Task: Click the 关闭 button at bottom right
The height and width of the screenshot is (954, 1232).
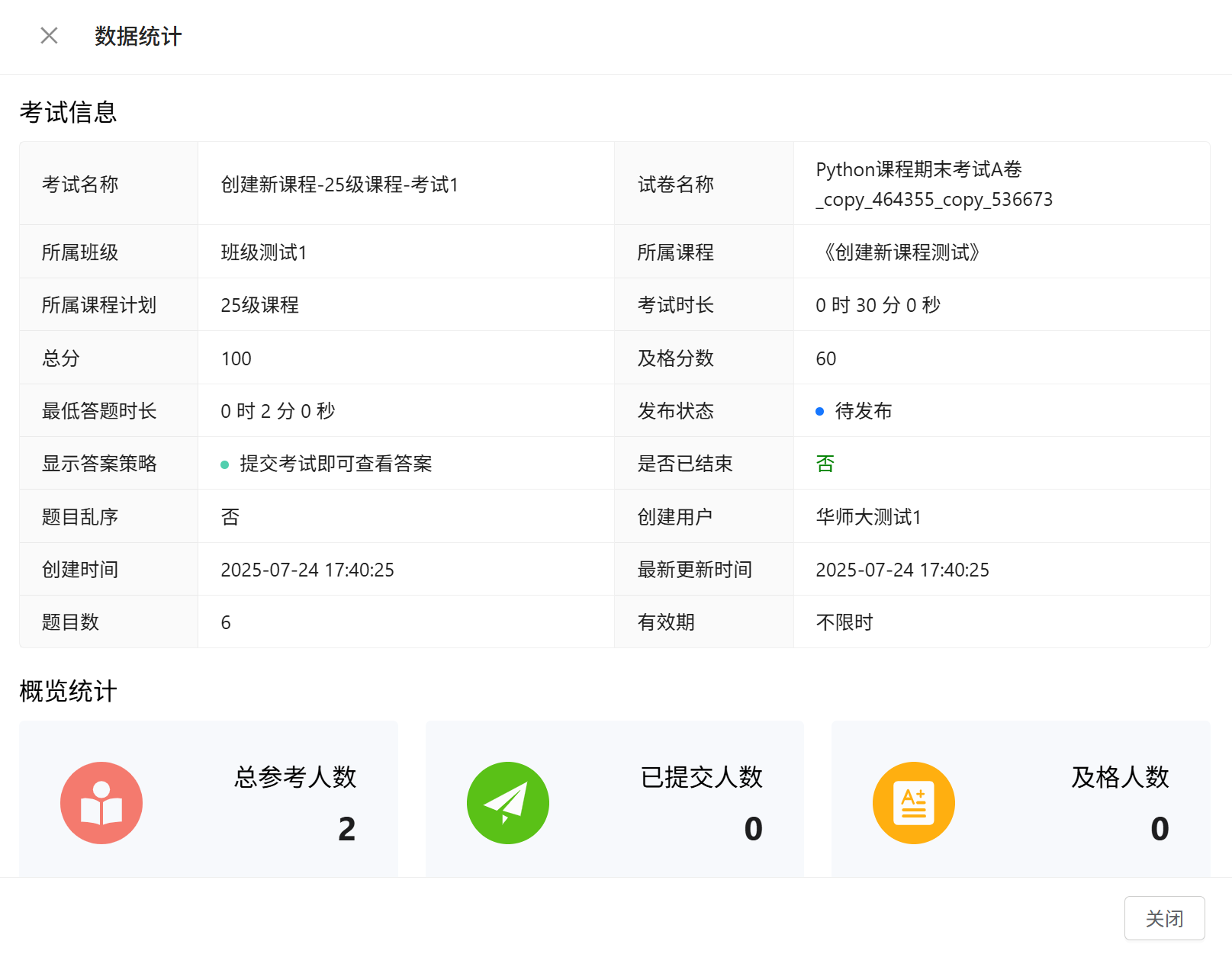Action: (1164, 918)
